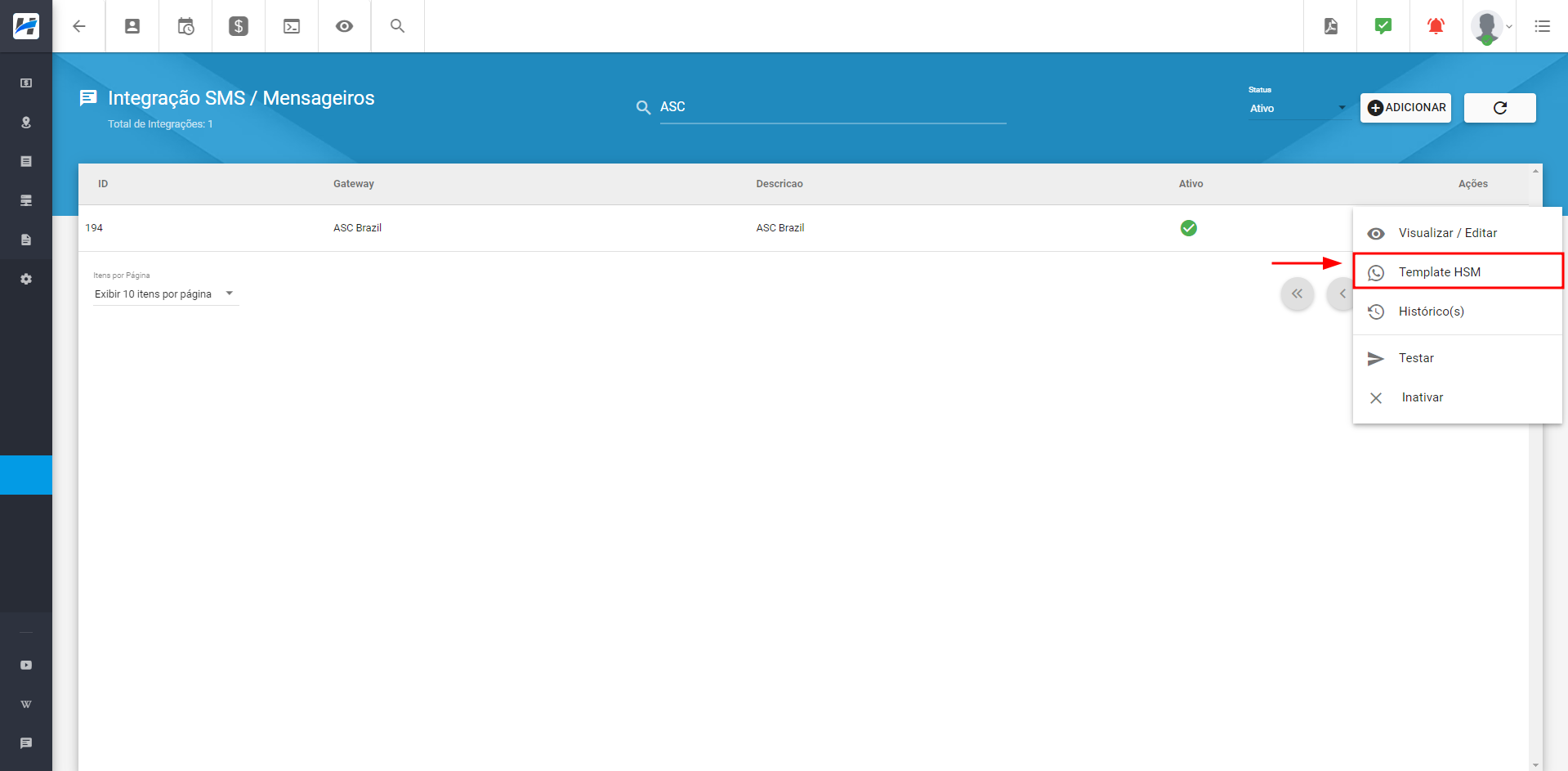Open settings gear in left sidebar

(x=26, y=279)
